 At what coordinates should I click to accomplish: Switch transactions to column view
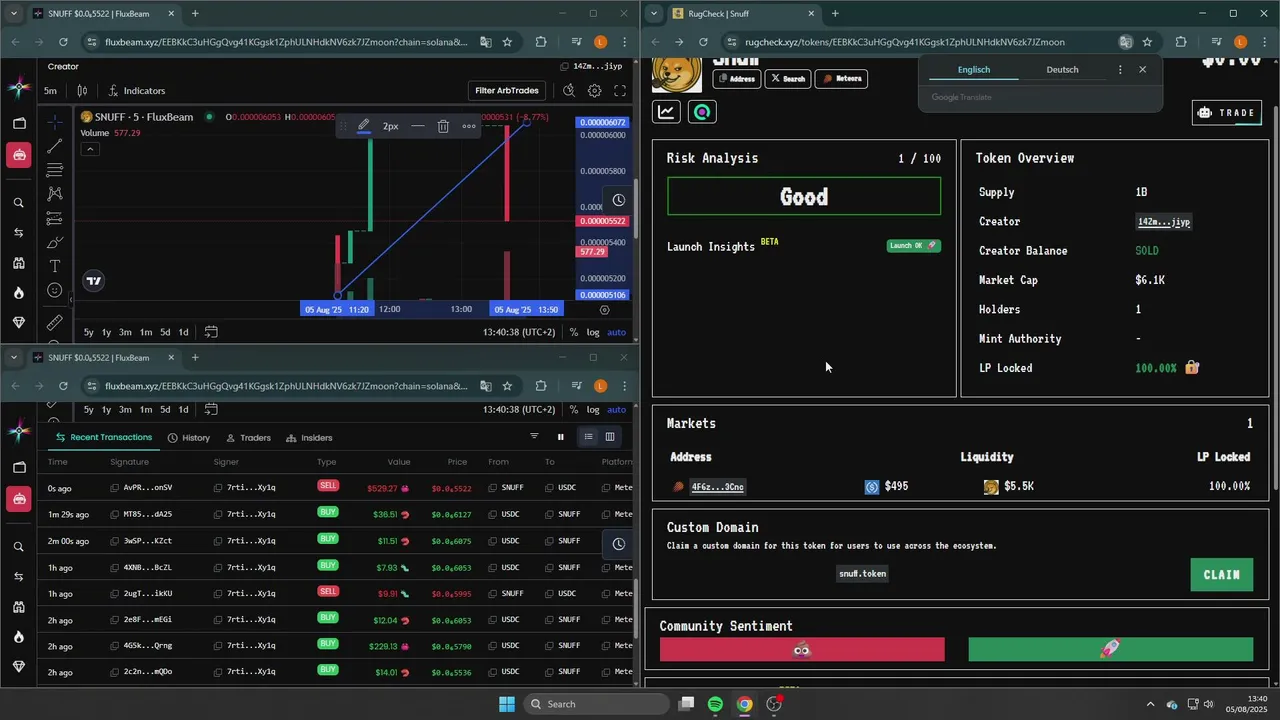click(x=610, y=437)
